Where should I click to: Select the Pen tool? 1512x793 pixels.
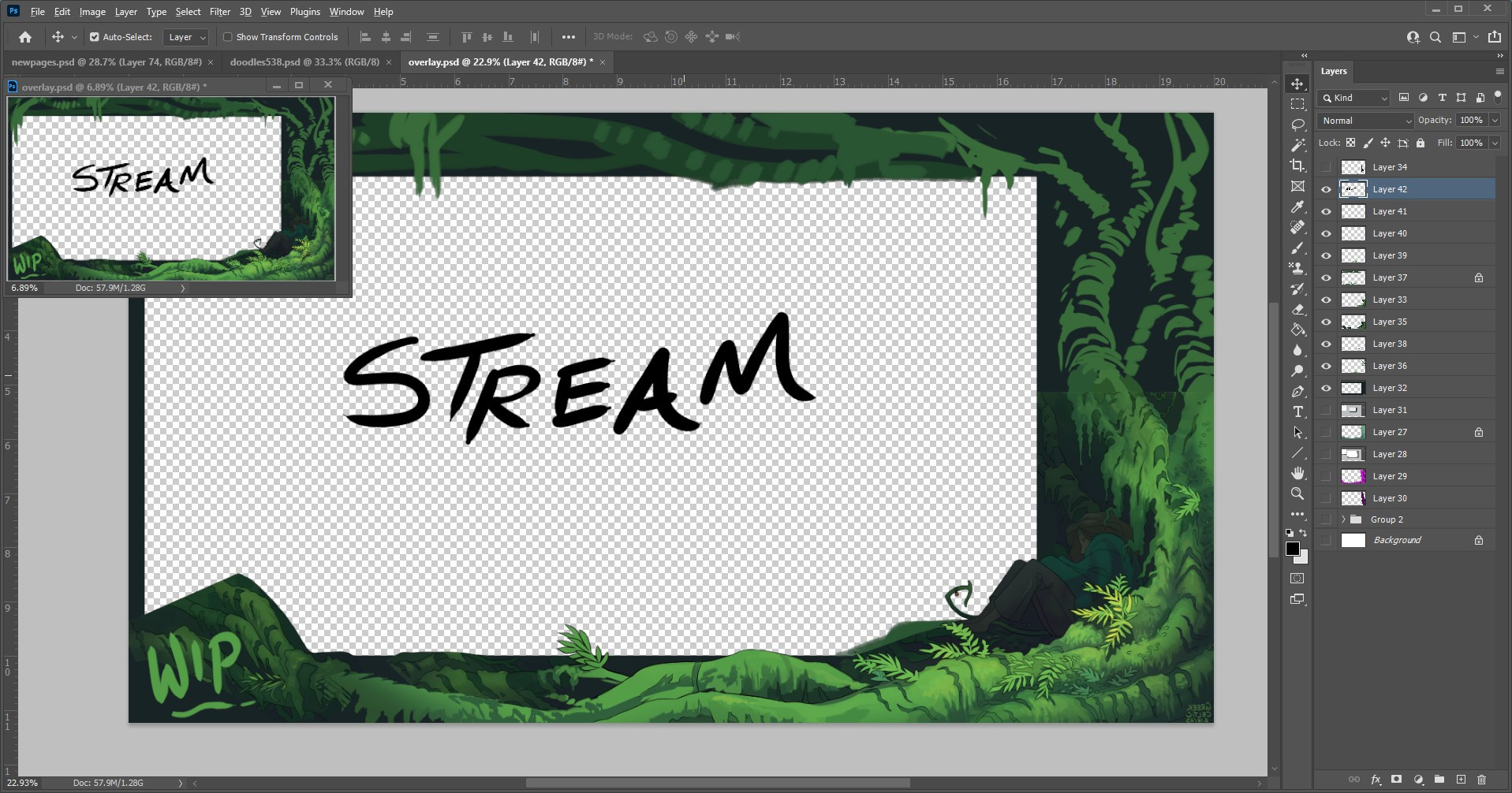tap(1297, 391)
